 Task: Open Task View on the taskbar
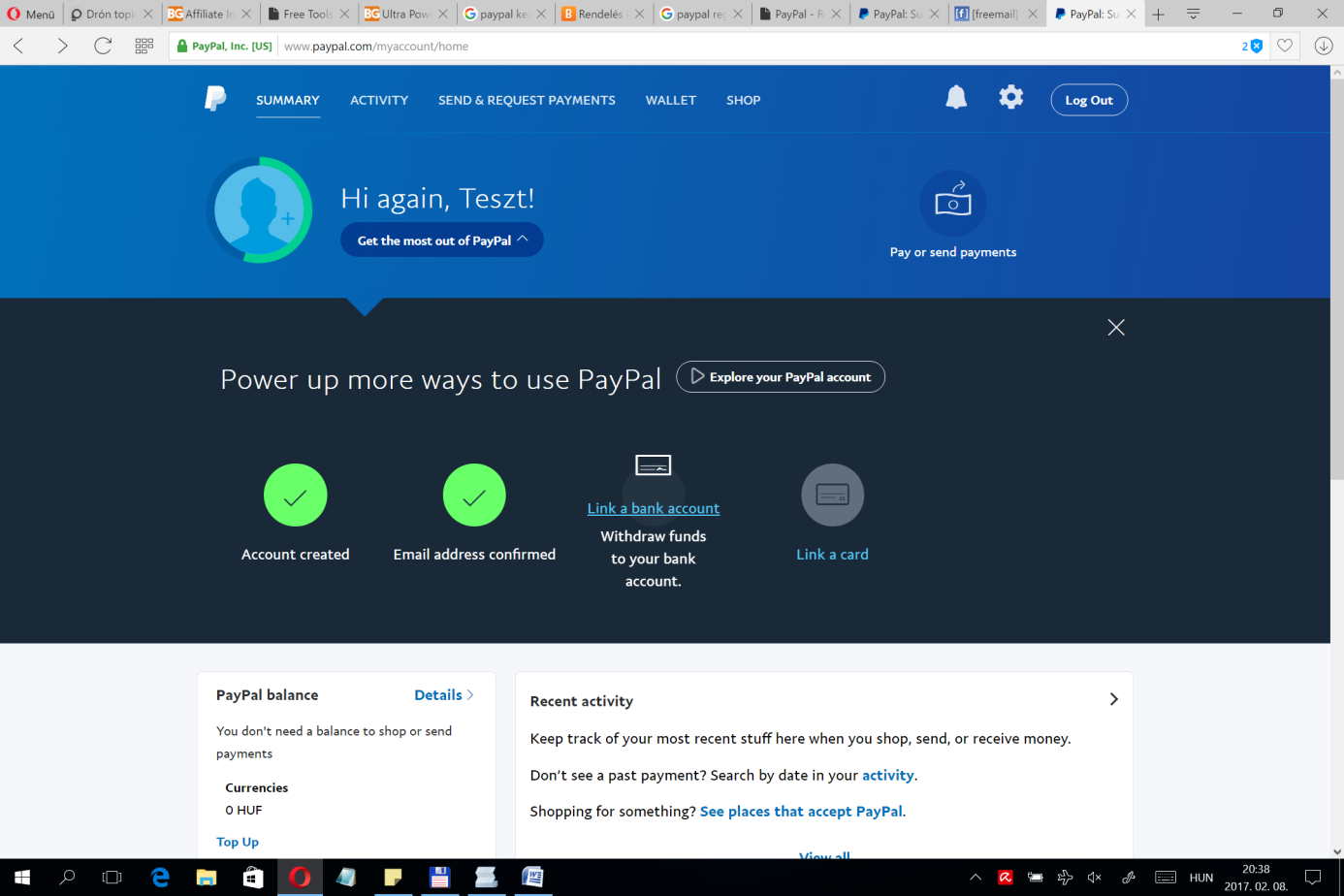(x=112, y=878)
